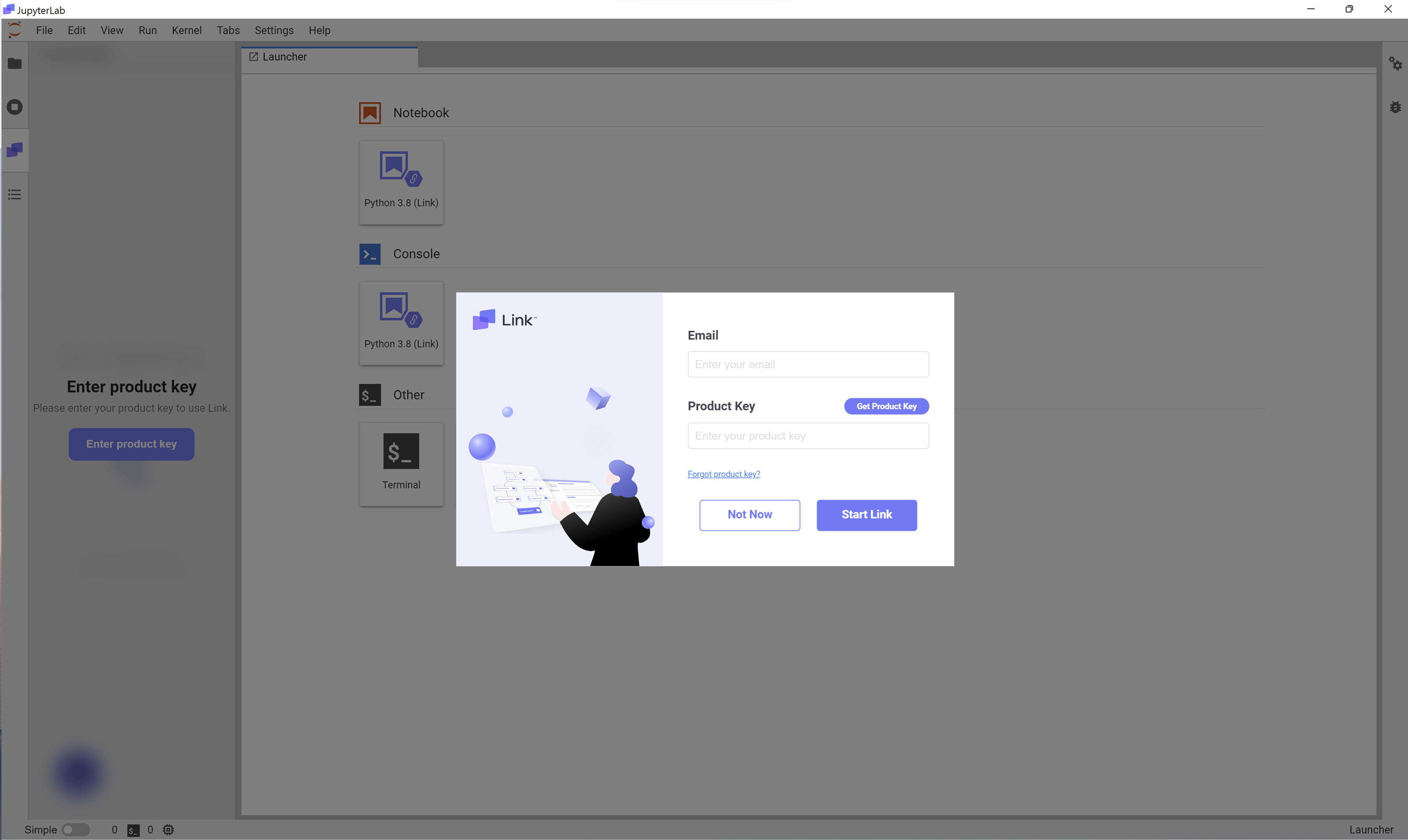This screenshot has width=1408, height=840.
Task: Click the kernel usage icon in status bar
Action: point(168,829)
